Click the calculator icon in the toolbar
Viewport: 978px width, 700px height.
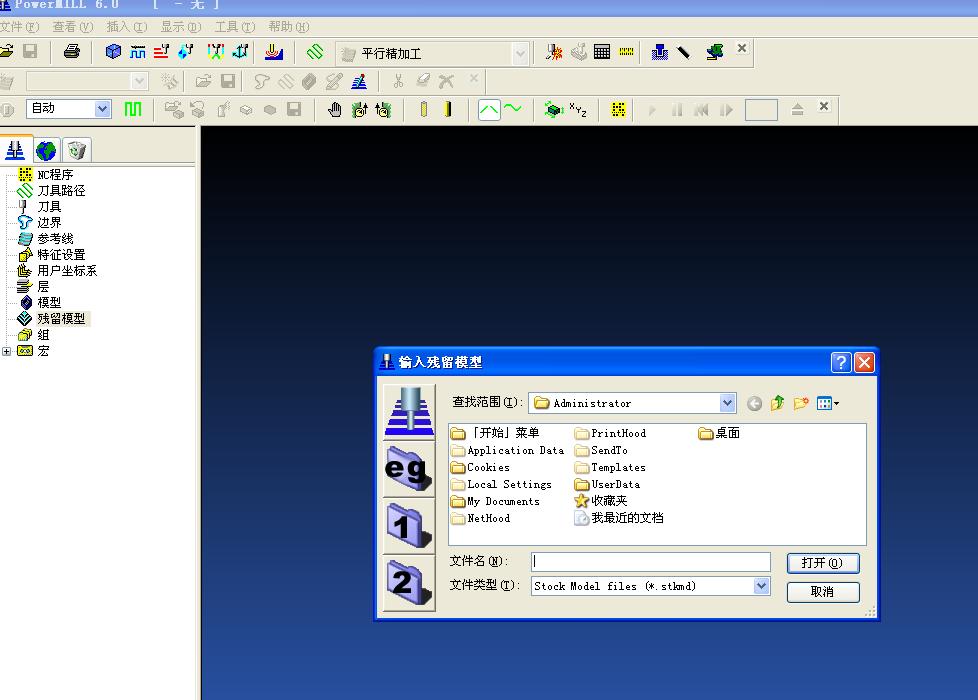point(602,52)
